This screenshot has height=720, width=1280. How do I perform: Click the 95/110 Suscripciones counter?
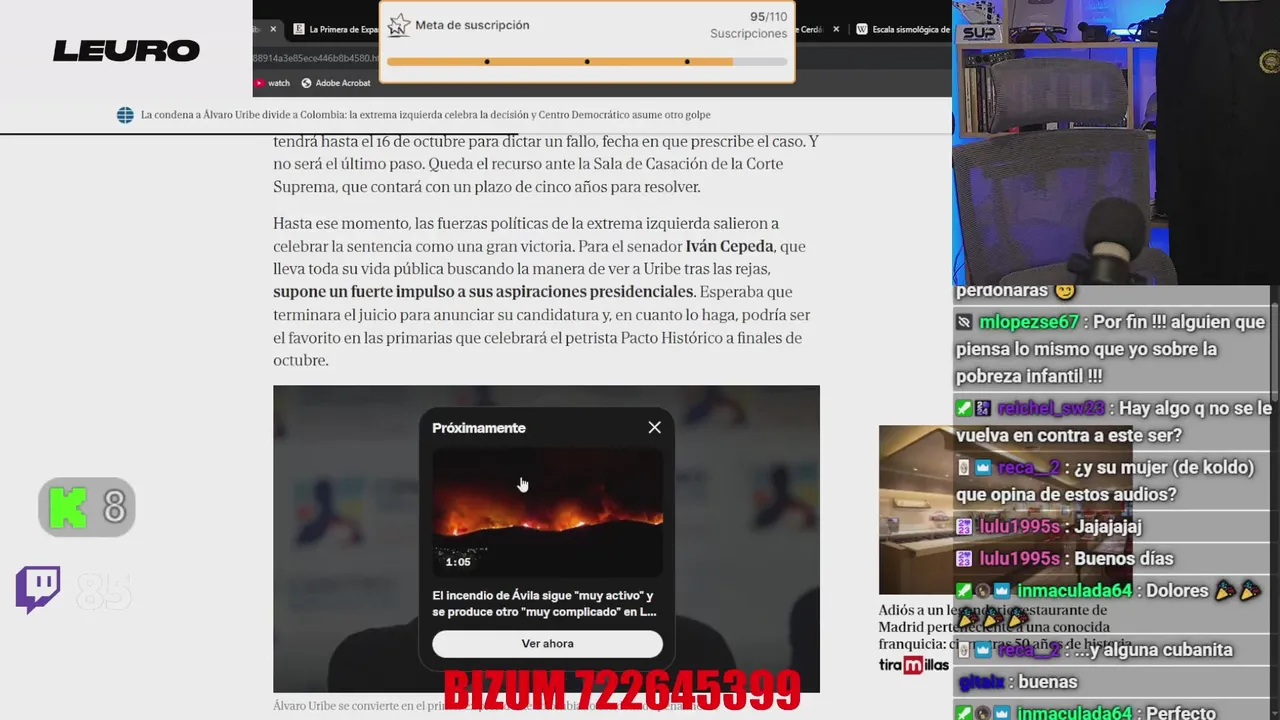coord(749,25)
